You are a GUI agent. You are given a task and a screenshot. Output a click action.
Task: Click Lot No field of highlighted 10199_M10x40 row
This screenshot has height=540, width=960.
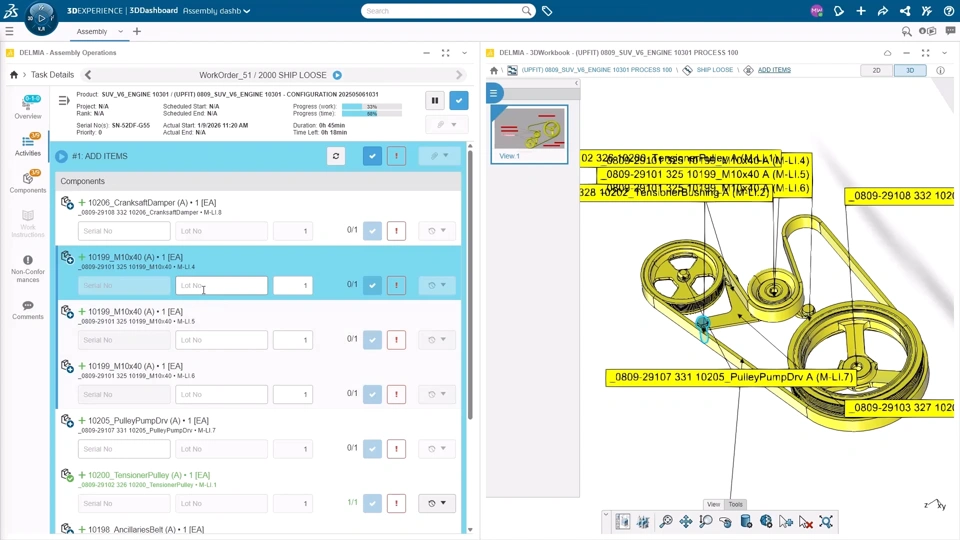pos(222,285)
